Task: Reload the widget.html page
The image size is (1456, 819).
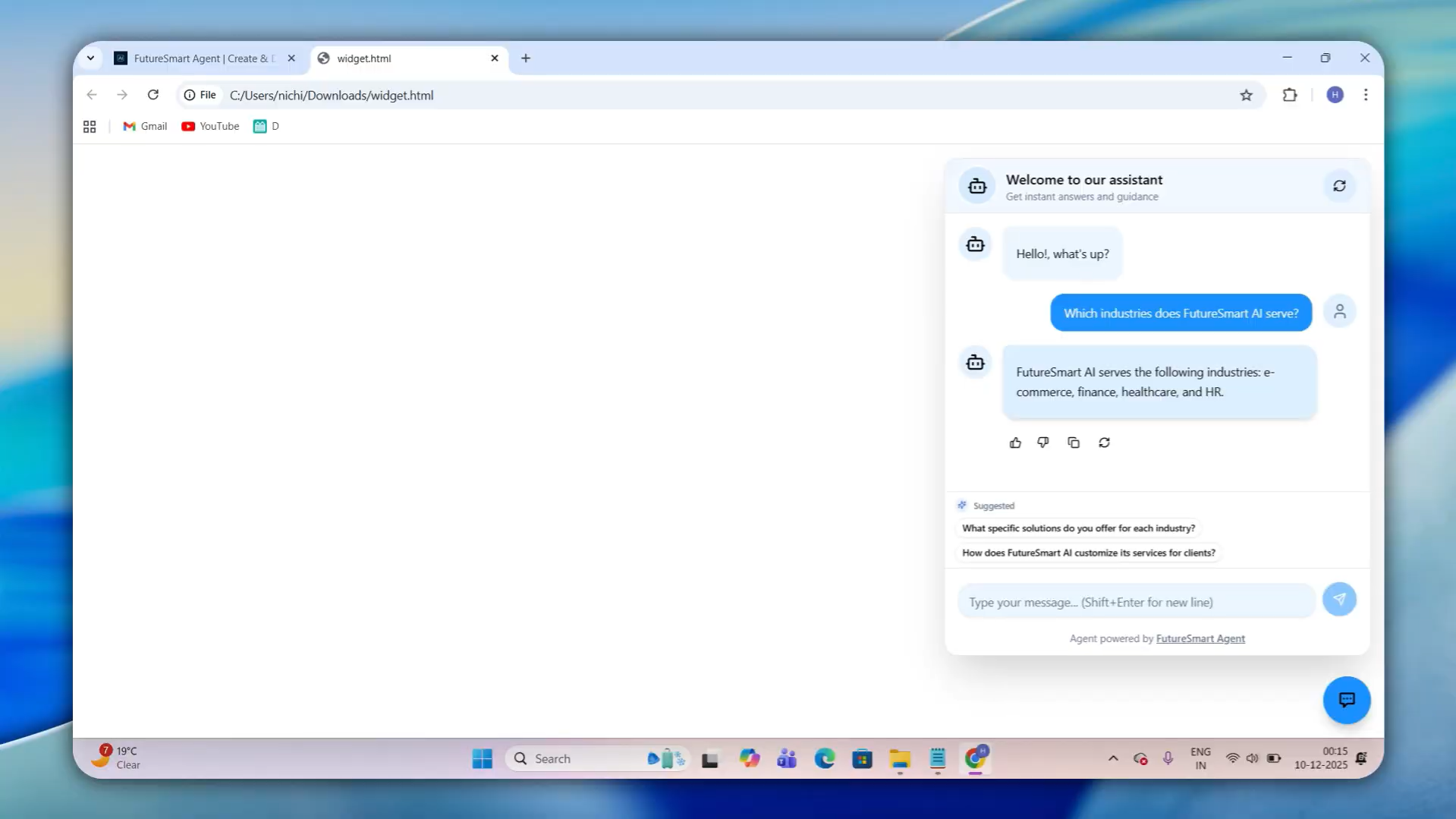Action: [153, 95]
